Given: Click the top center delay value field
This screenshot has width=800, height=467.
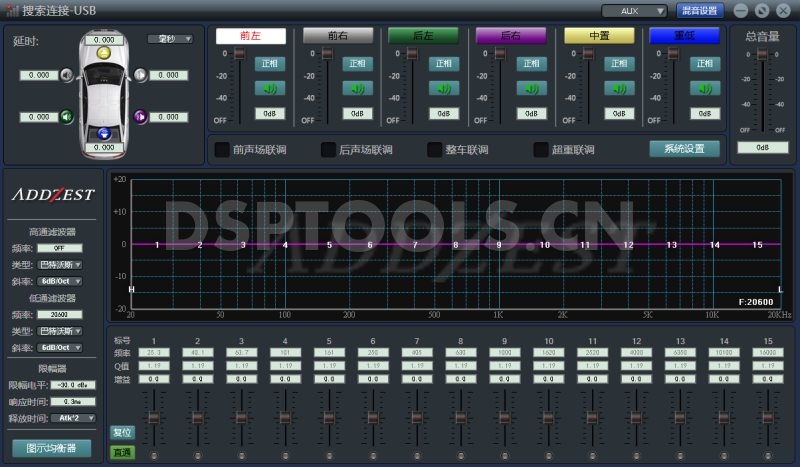Looking at the screenshot, I should point(104,40).
